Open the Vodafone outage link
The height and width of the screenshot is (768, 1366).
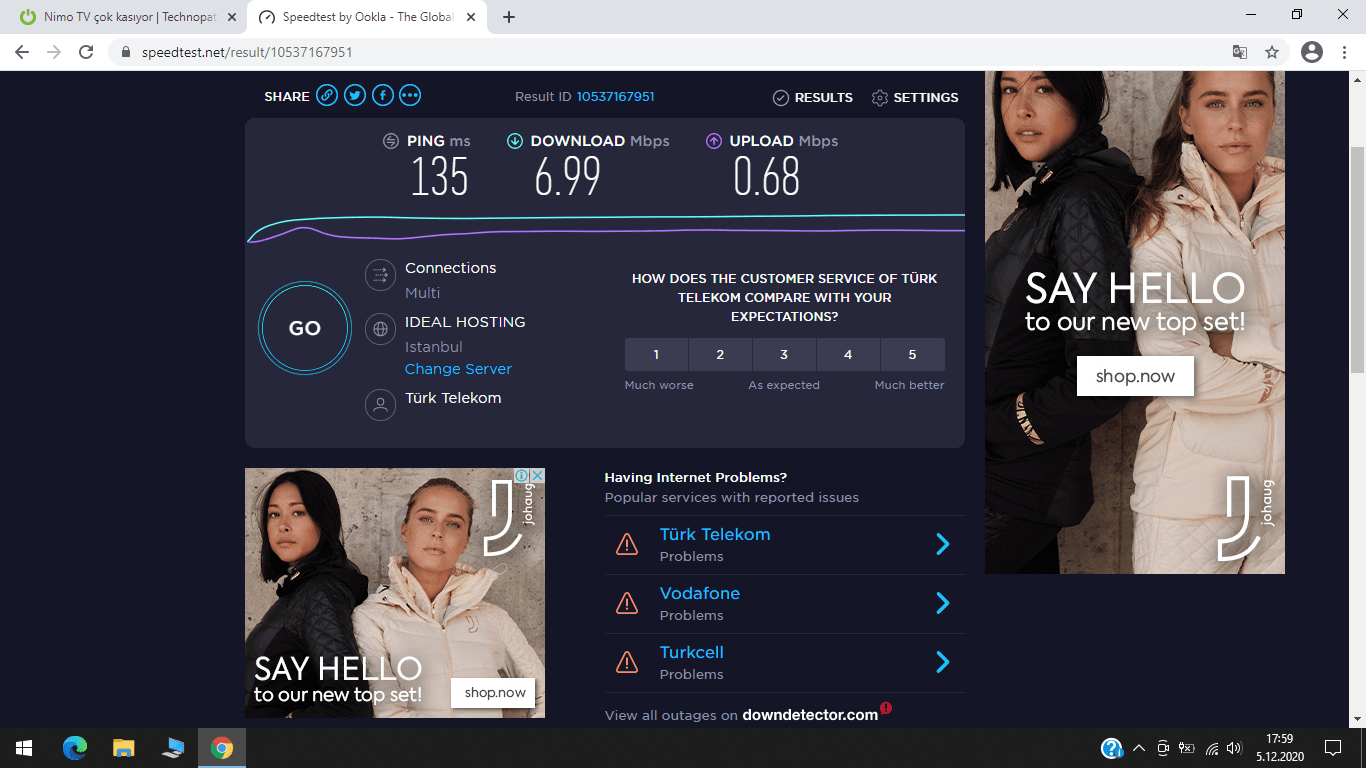tap(700, 593)
